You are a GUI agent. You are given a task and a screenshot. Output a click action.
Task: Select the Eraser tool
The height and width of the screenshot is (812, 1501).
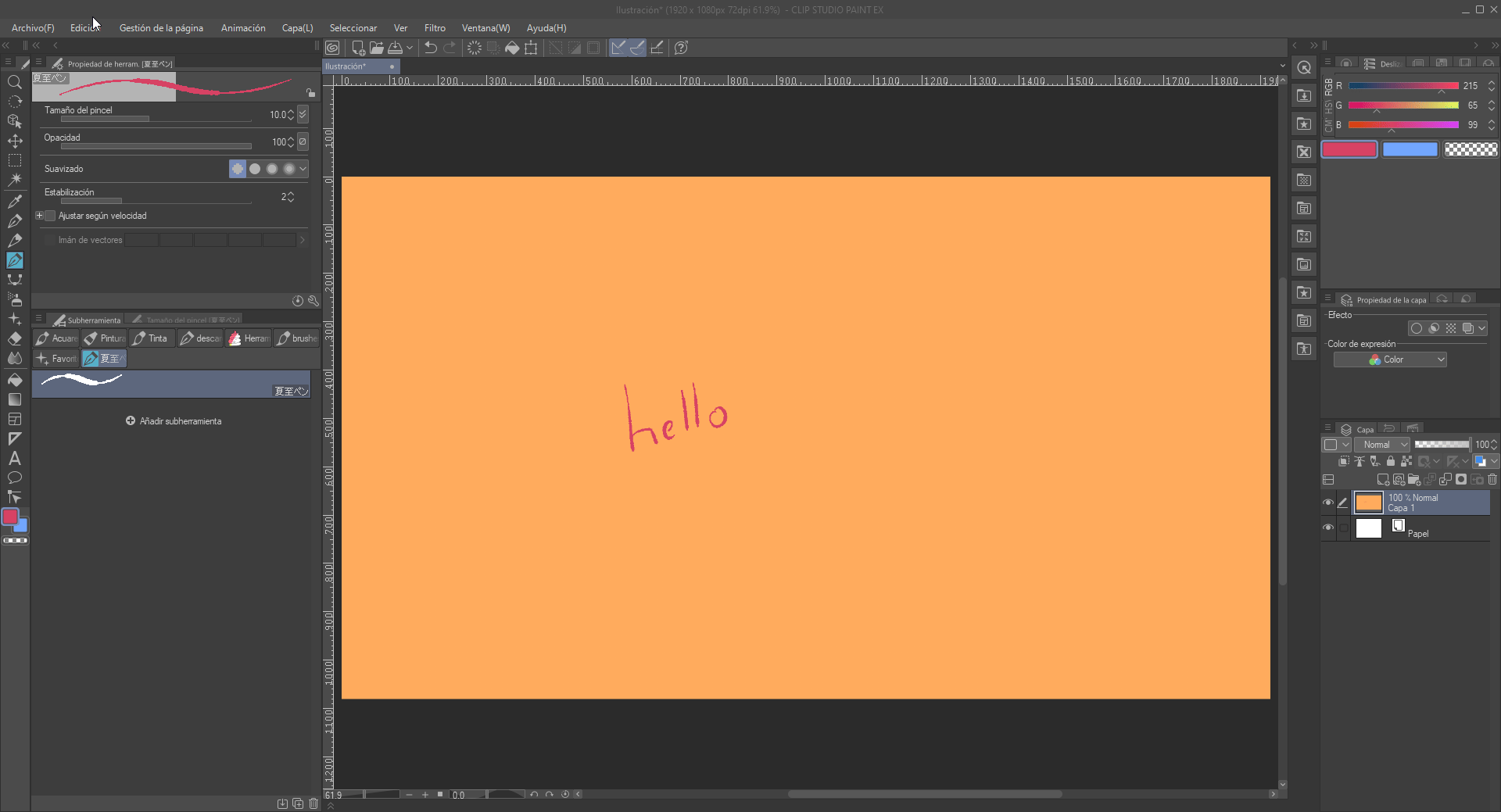pos(15,338)
